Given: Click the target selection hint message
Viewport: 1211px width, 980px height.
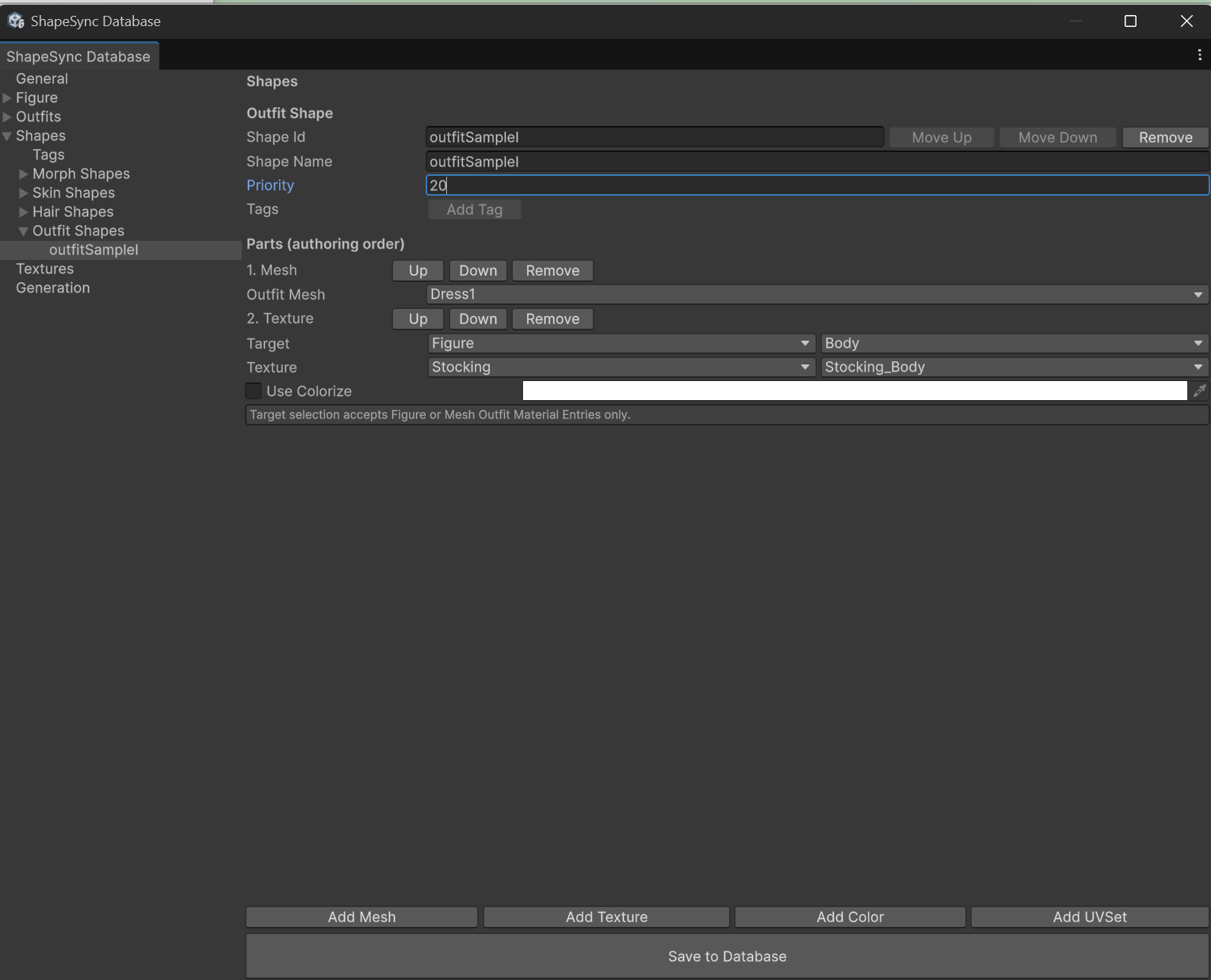Looking at the screenshot, I should 727,415.
